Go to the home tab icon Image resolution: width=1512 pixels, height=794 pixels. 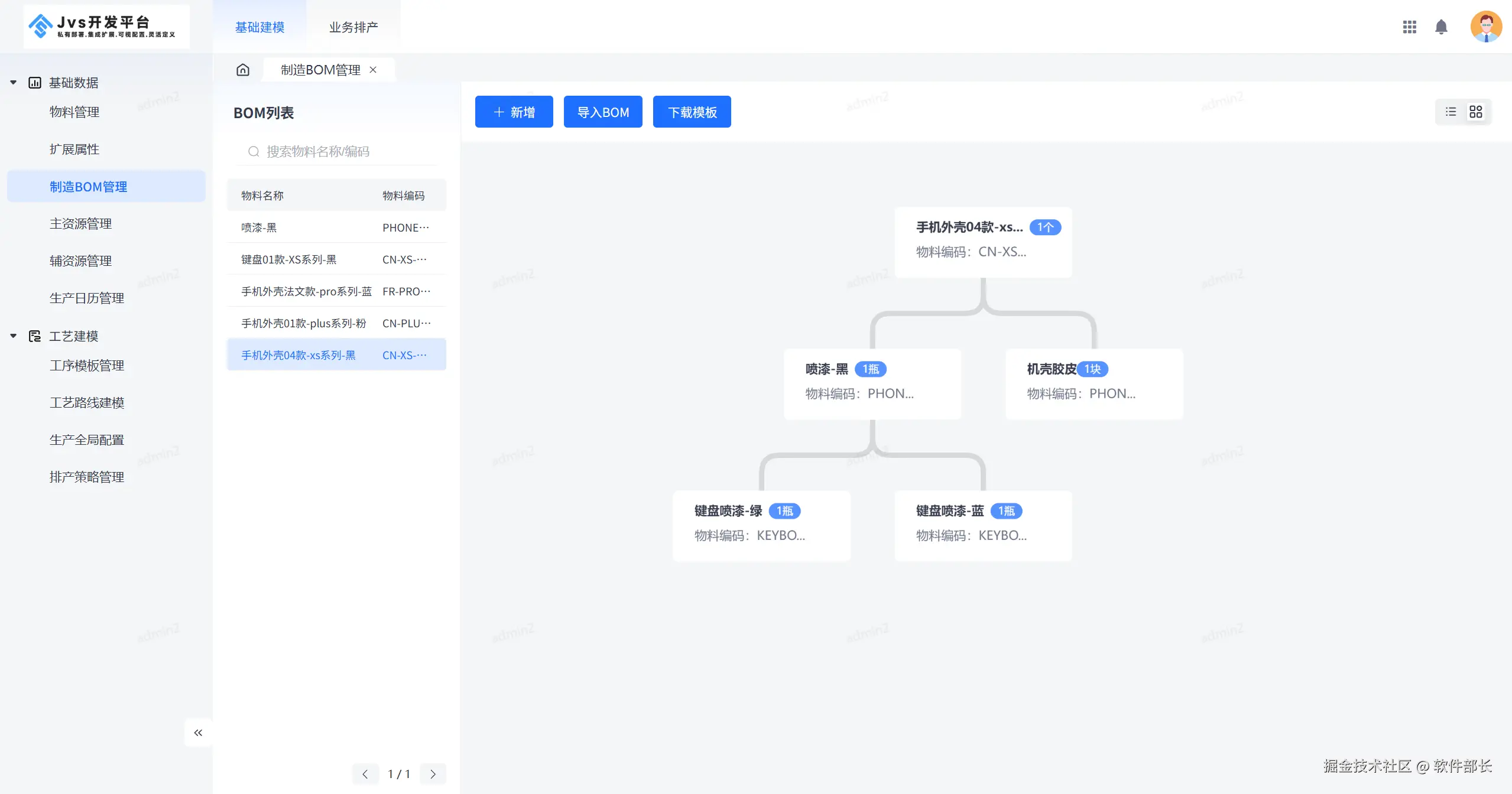[x=243, y=70]
